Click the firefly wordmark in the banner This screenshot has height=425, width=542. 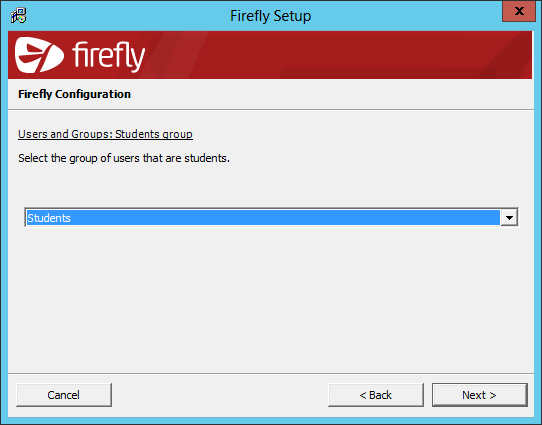[109, 56]
